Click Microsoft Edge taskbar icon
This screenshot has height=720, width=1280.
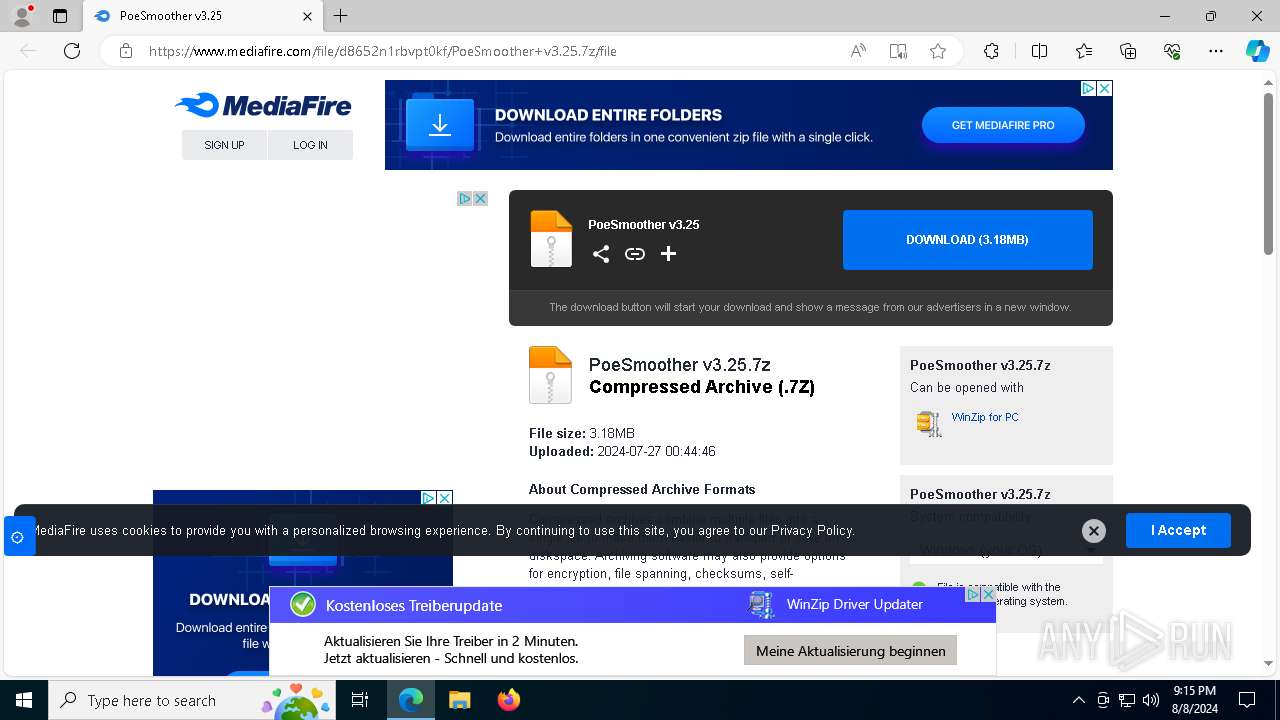click(411, 700)
